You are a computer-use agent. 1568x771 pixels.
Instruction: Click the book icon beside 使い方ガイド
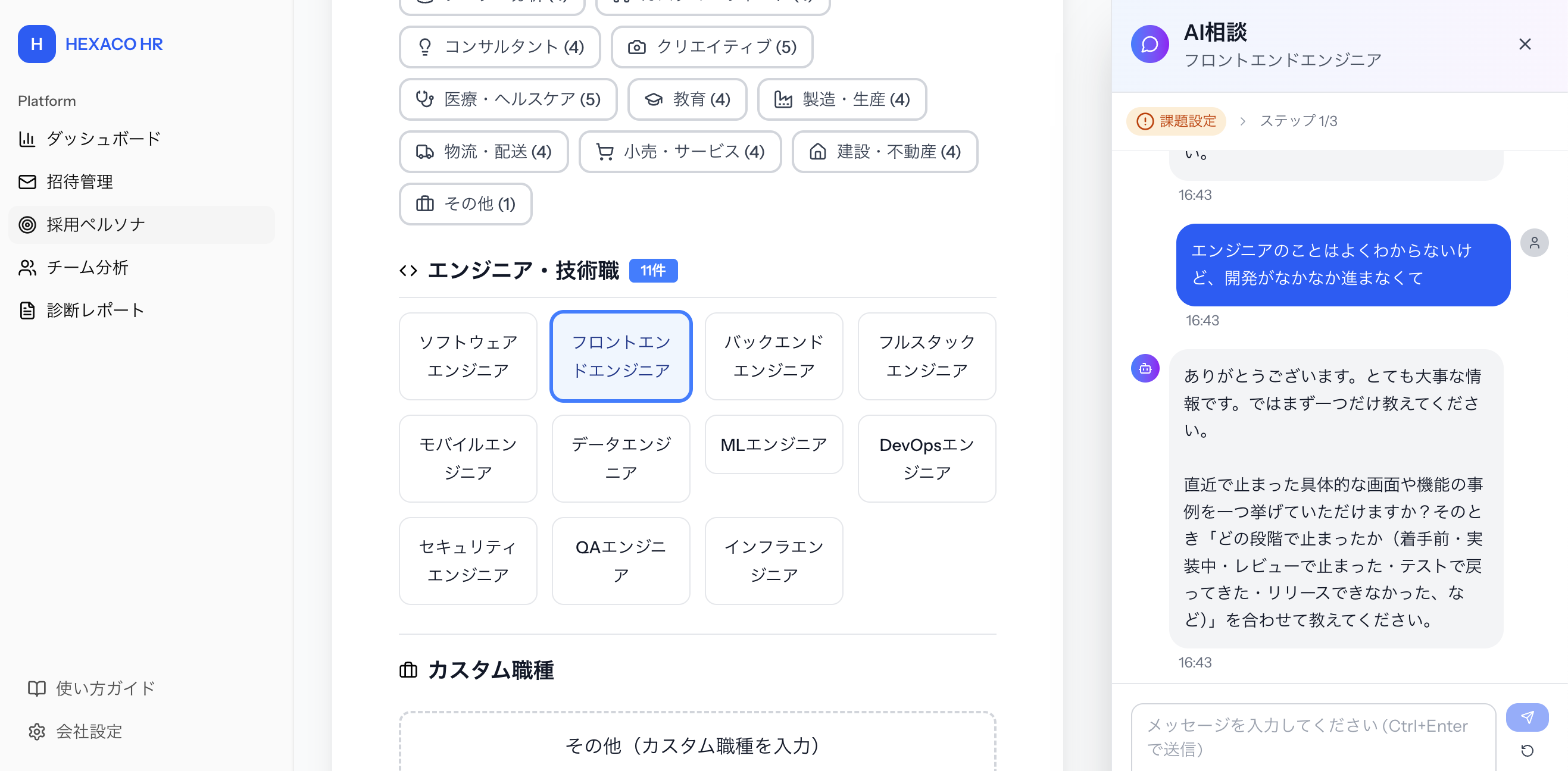pyautogui.click(x=36, y=688)
